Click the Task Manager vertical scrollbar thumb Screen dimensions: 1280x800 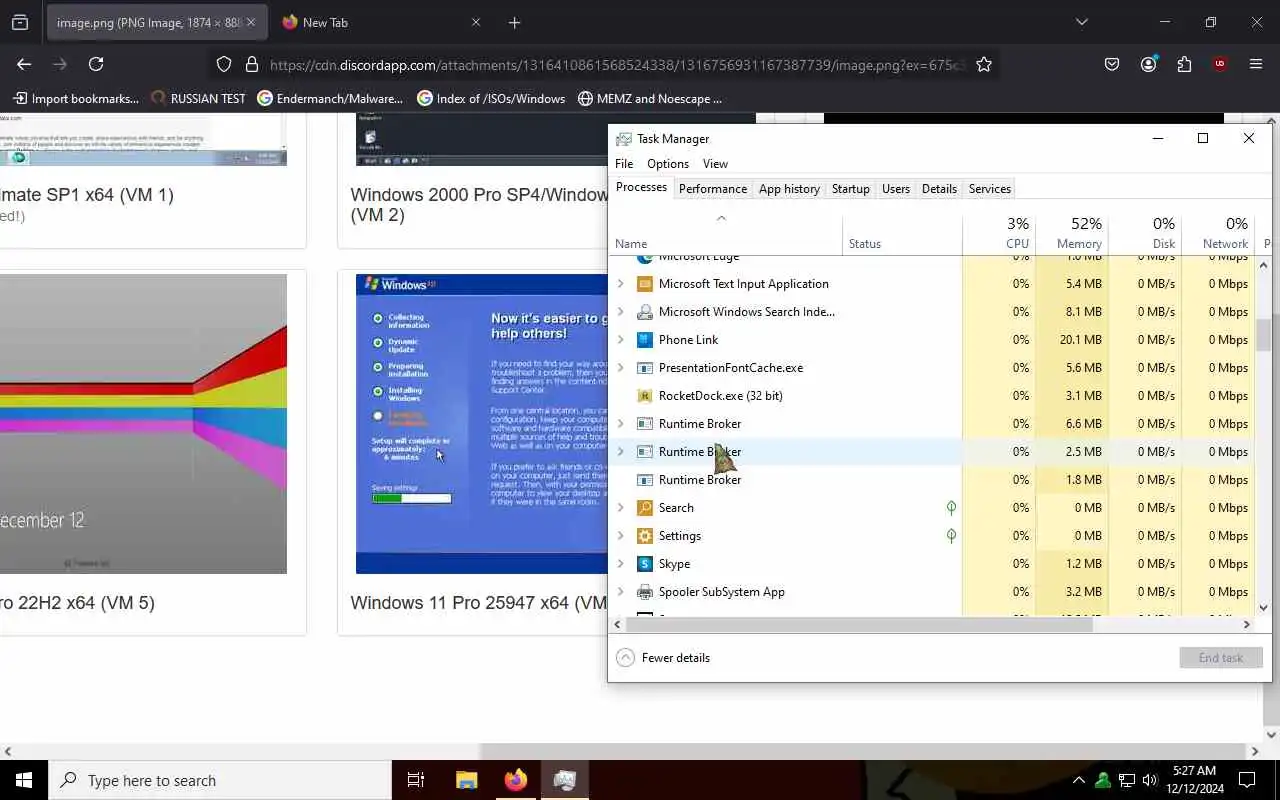(x=1264, y=335)
